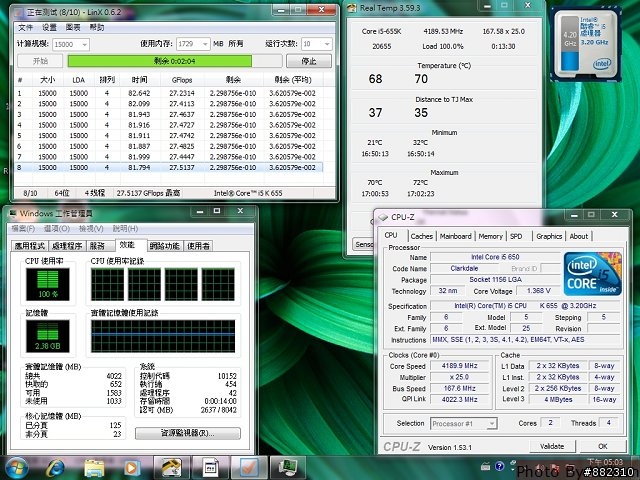Open the 檔案(F) menu in Task Manager
Image resolution: width=640 pixels, height=480 pixels.
[x=23, y=229]
